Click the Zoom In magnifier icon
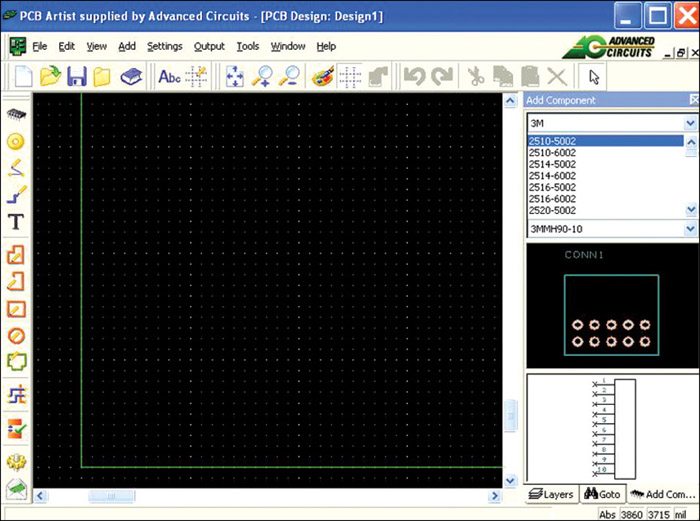Viewport: 700px width, 521px height. pyautogui.click(x=264, y=76)
